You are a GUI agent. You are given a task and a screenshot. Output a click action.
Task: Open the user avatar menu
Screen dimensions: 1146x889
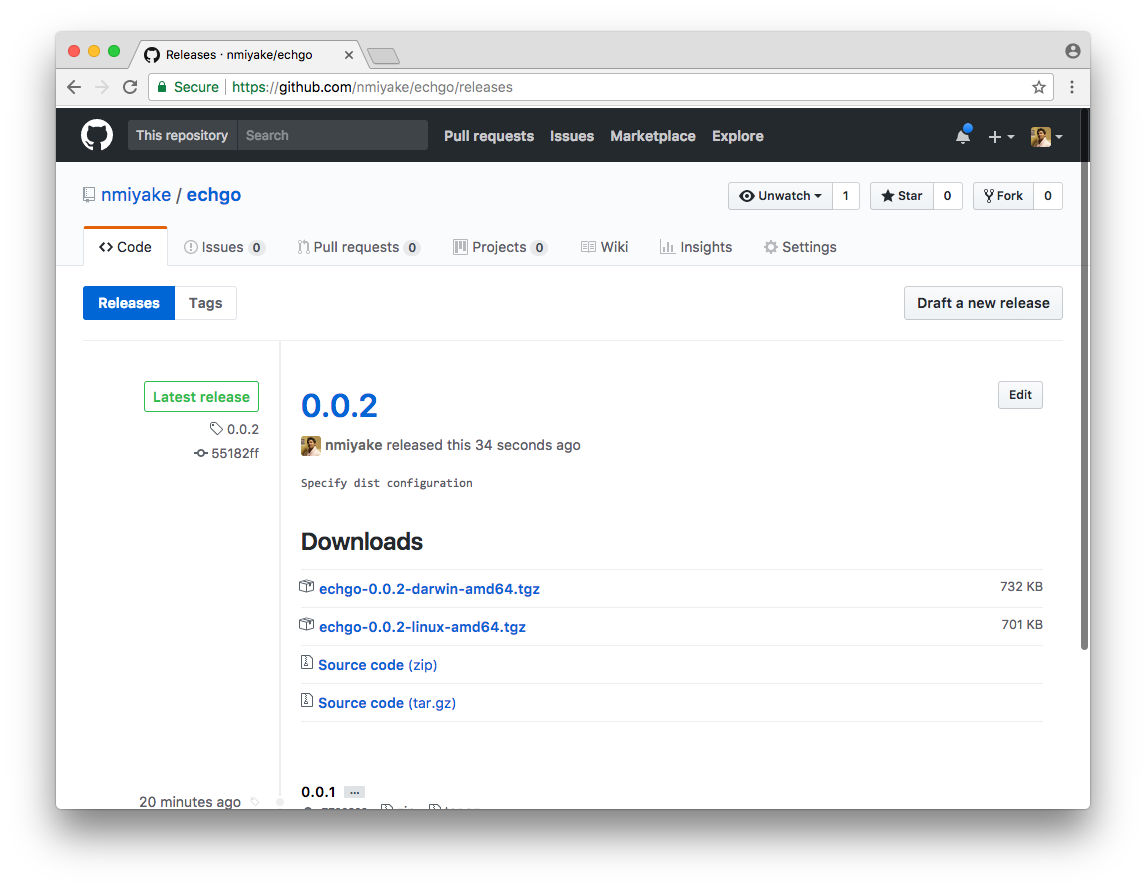coord(1046,137)
